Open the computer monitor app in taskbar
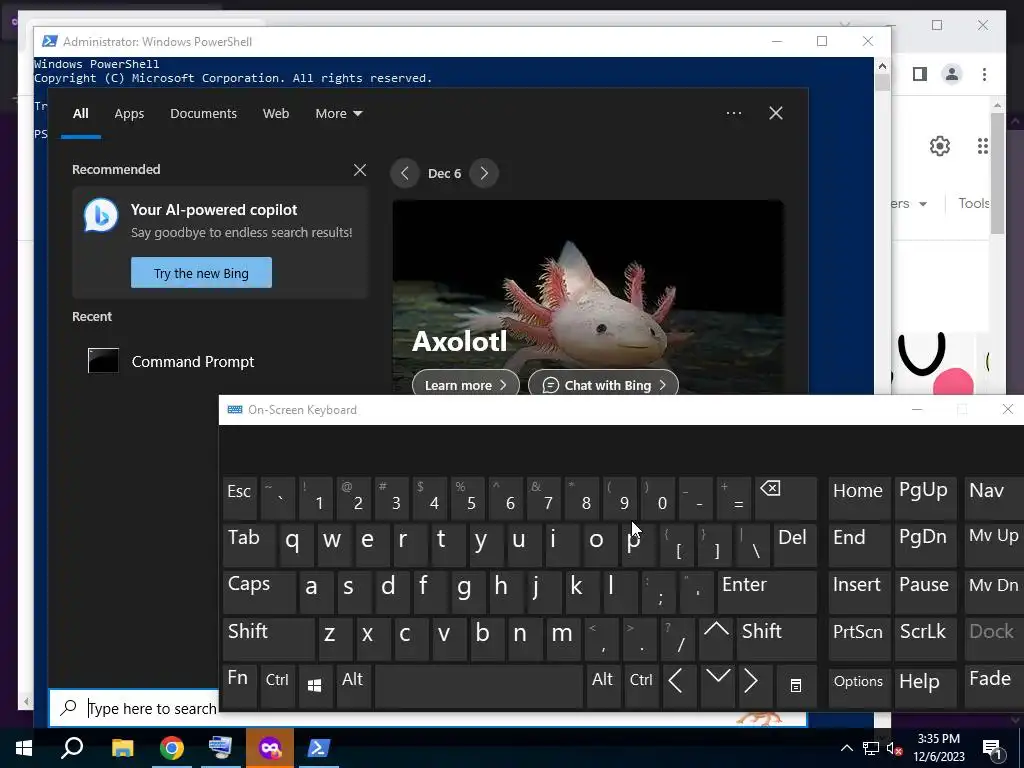Screen dimensions: 1024x768 (220, 748)
